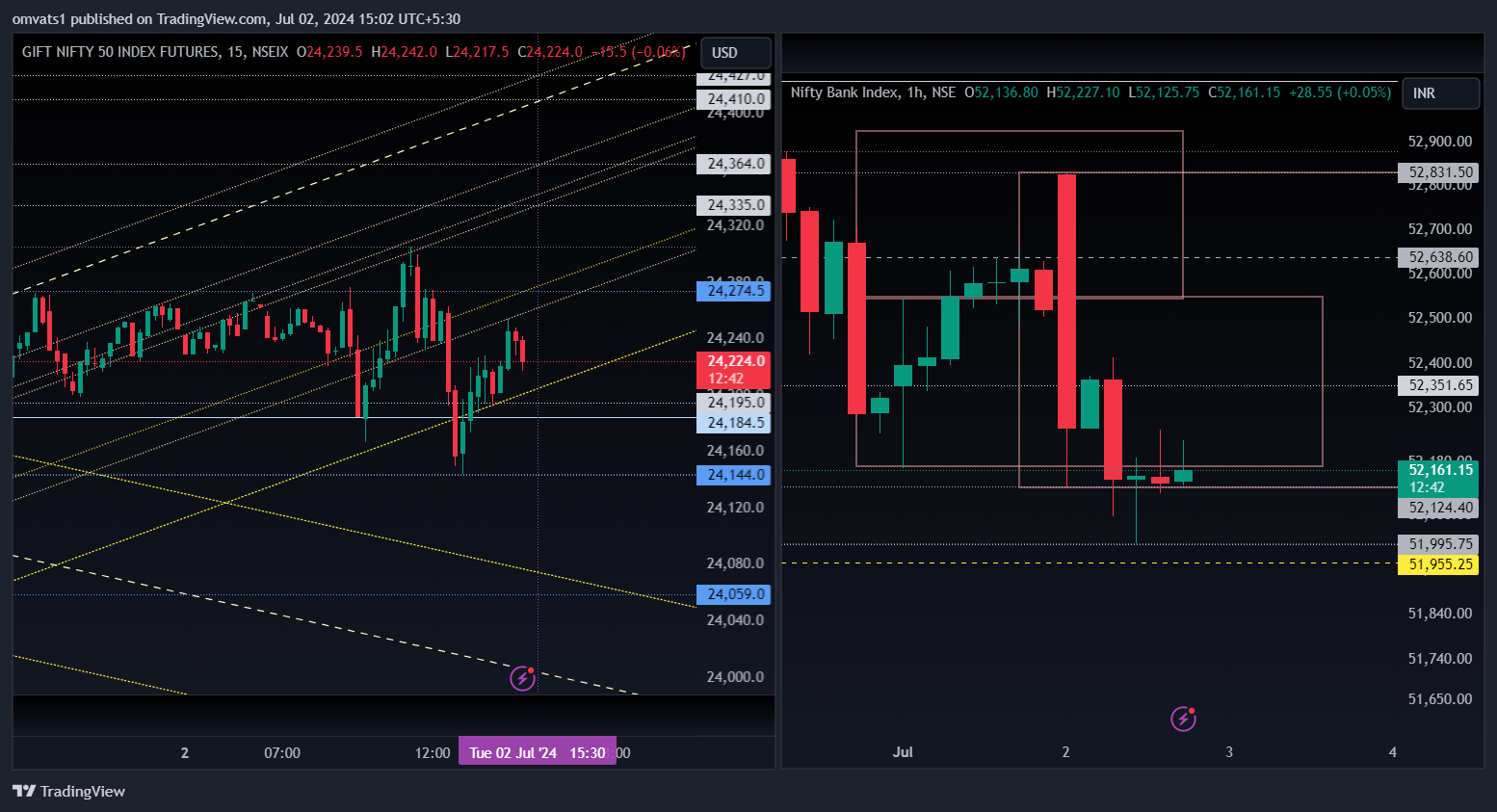Click the 52,831.50 price level label
The width and height of the screenshot is (1497, 812).
coord(1438,172)
